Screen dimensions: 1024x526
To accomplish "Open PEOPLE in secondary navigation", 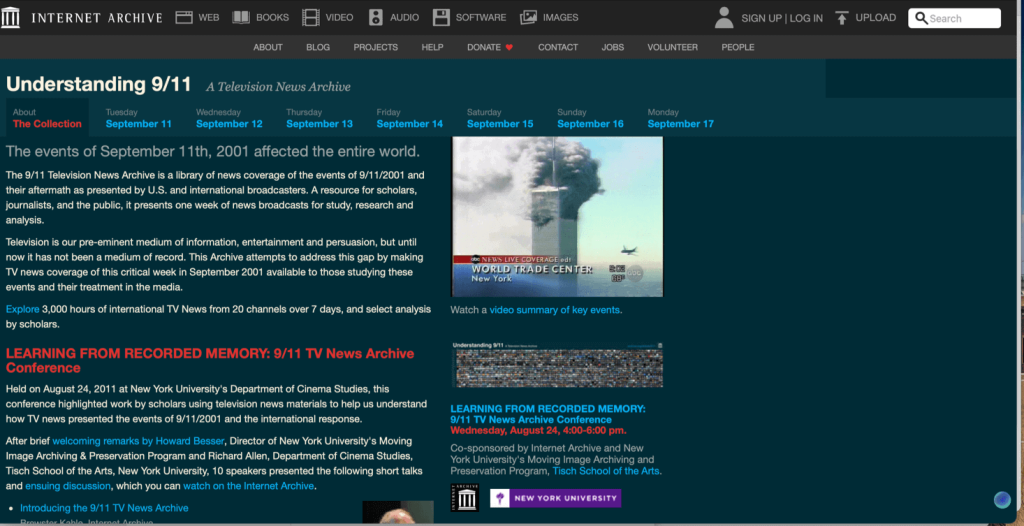I will (x=738, y=47).
